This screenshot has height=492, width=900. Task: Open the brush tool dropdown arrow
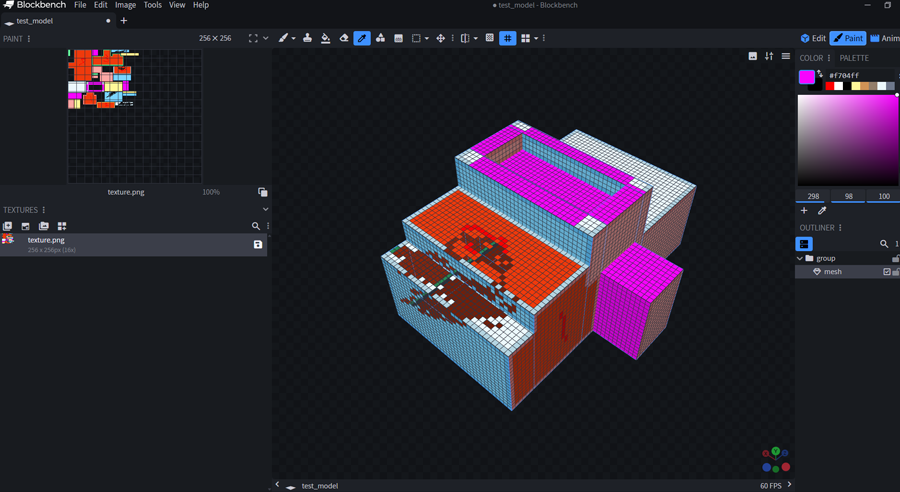[295, 38]
